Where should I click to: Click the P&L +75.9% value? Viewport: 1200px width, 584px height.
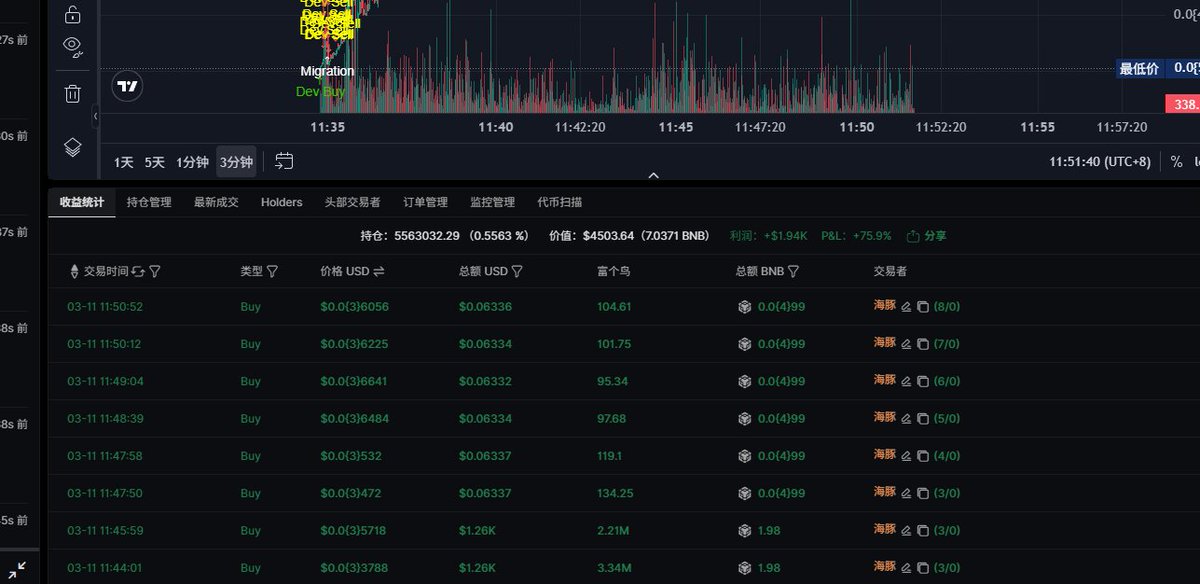pos(856,236)
